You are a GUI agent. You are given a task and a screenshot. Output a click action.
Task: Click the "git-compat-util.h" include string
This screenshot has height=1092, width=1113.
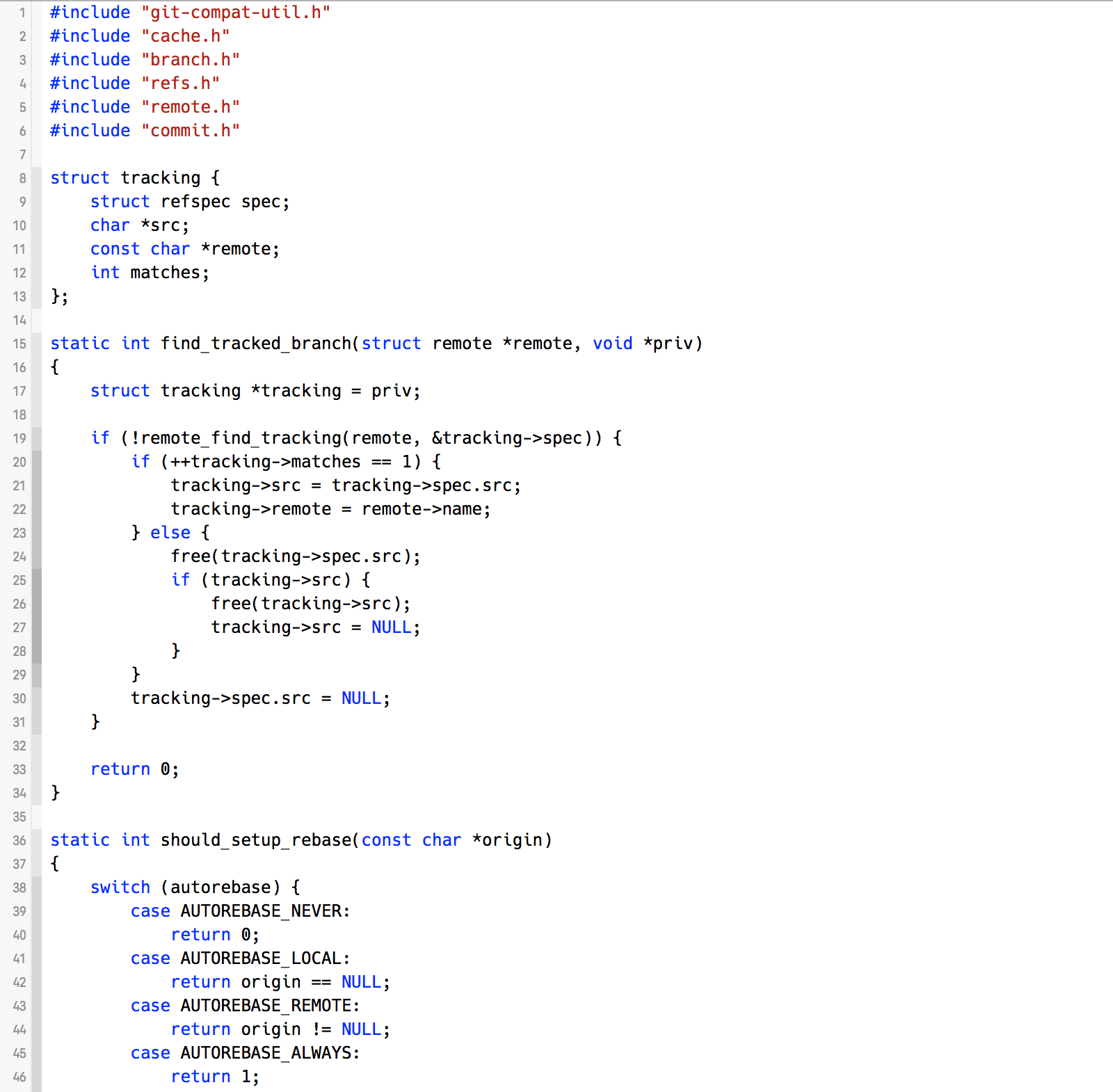[x=236, y=13]
